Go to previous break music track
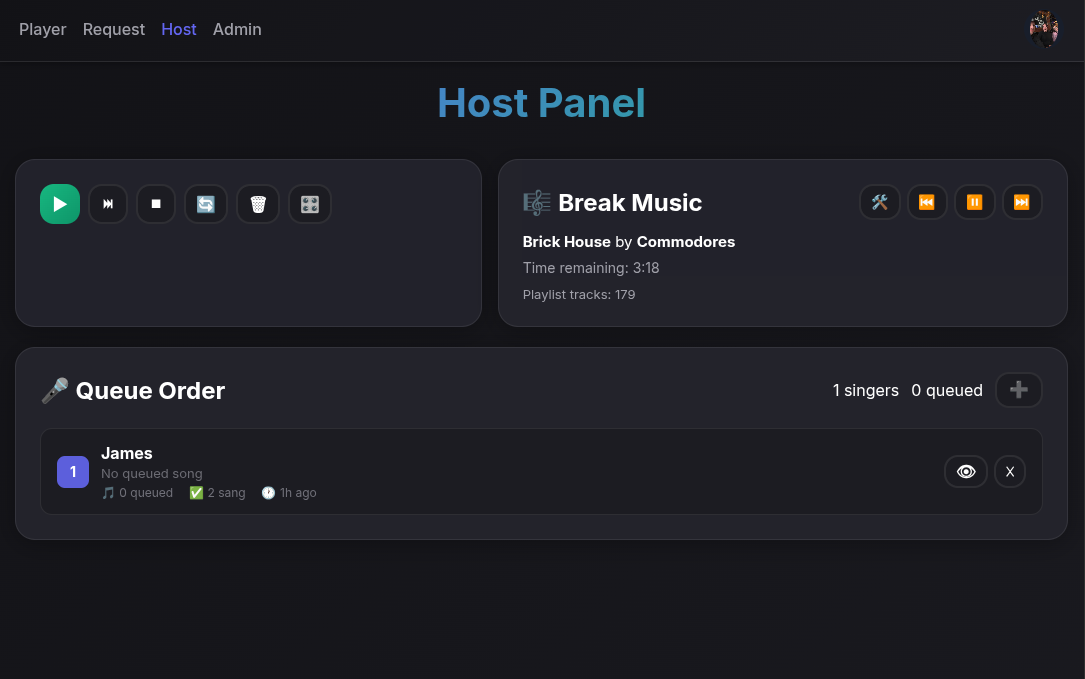This screenshot has height=679, width=1085. (927, 202)
